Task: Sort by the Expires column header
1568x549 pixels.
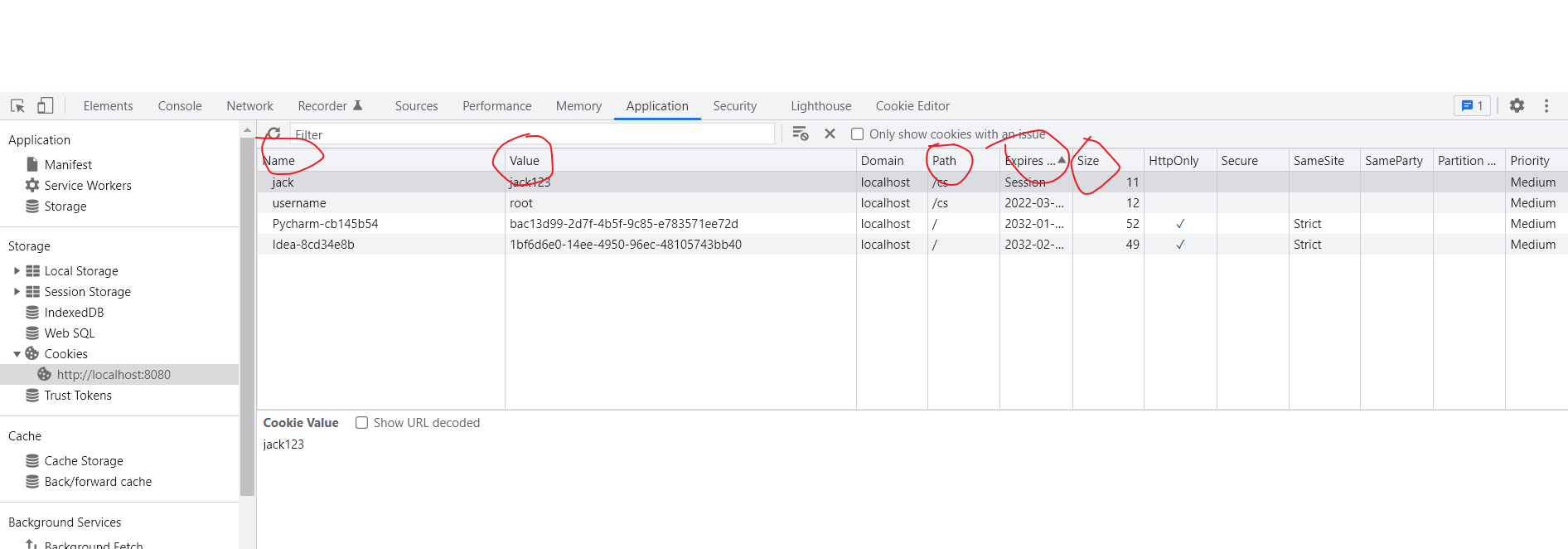Action: (1036, 160)
